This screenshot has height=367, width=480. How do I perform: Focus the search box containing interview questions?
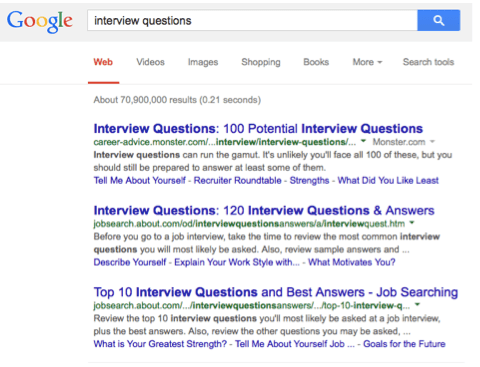coord(252,20)
